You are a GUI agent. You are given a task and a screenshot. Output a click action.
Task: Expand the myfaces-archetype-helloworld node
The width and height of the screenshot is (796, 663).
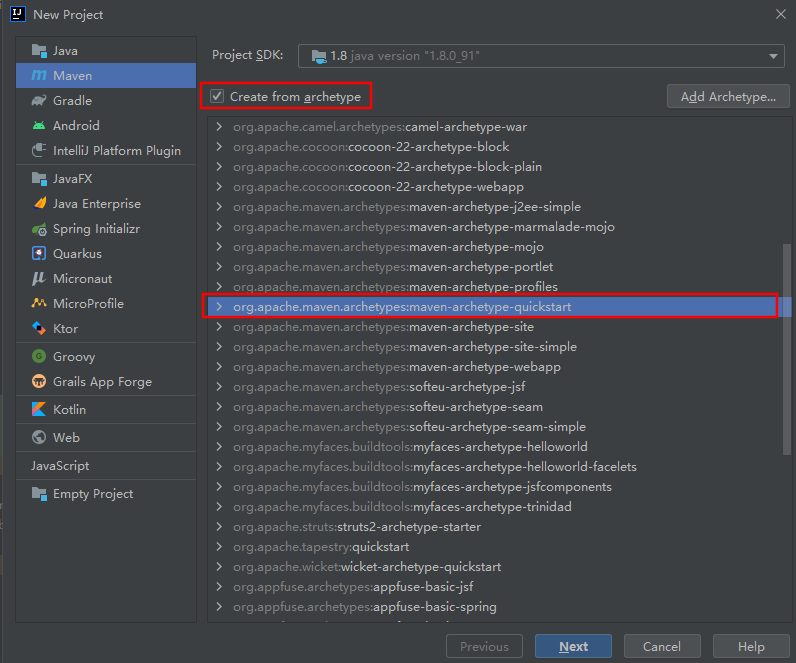tap(219, 447)
